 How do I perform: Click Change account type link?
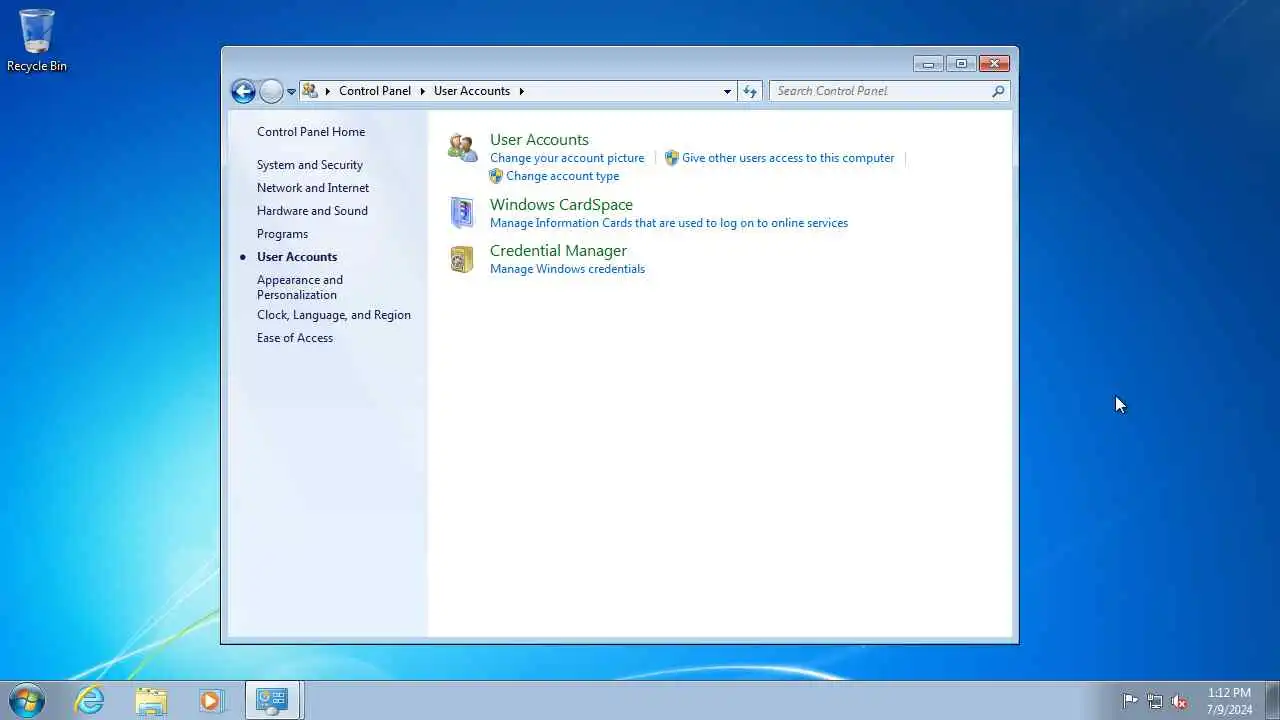click(562, 176)
